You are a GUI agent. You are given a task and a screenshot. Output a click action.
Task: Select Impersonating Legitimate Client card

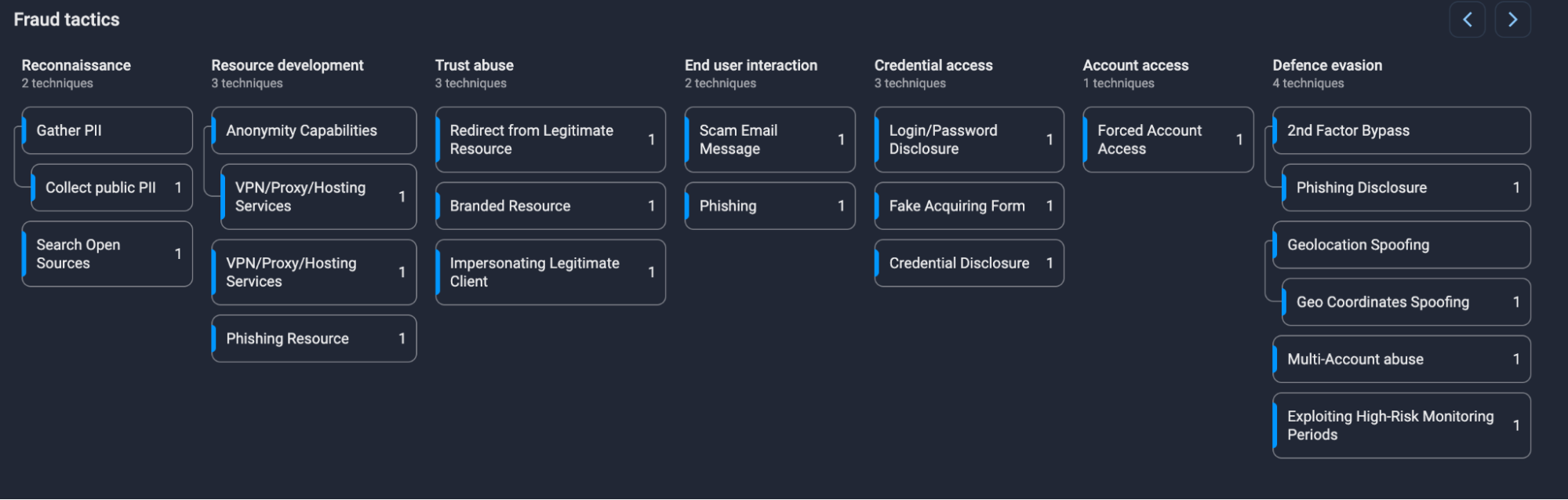[x=550, y=272]
